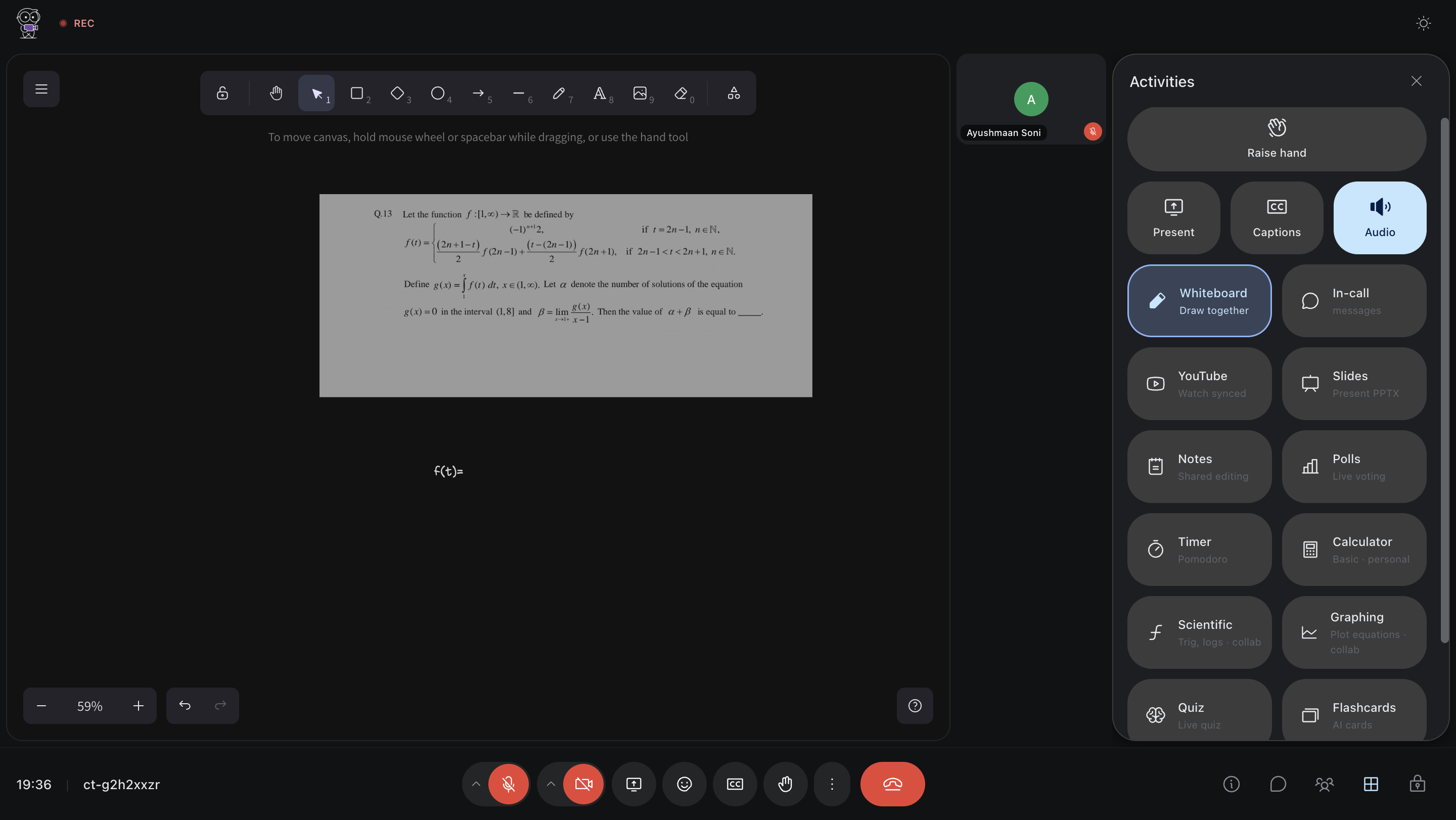The width and height of the screenshot is (1456, 820).
Task: Select the Ellipse shape tool
Action: pos(438,93)
